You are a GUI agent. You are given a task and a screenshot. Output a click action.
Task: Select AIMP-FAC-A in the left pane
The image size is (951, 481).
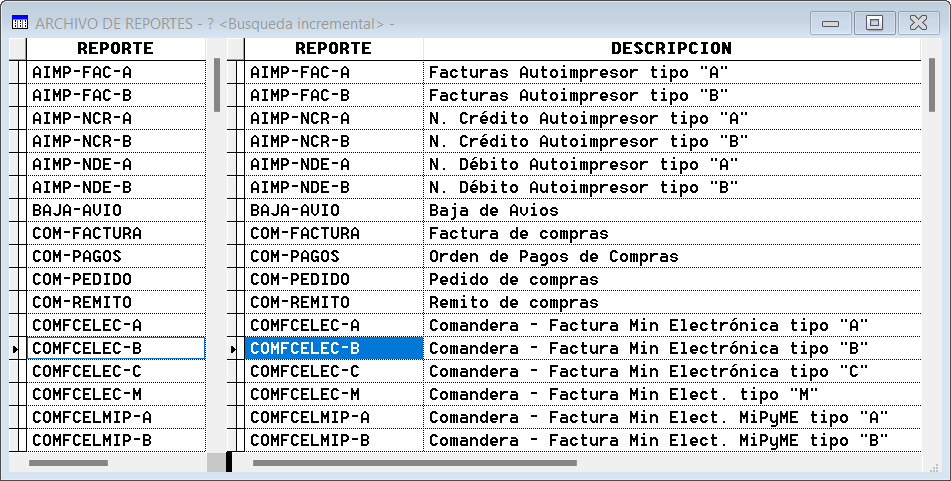click(x=116, y=72)
